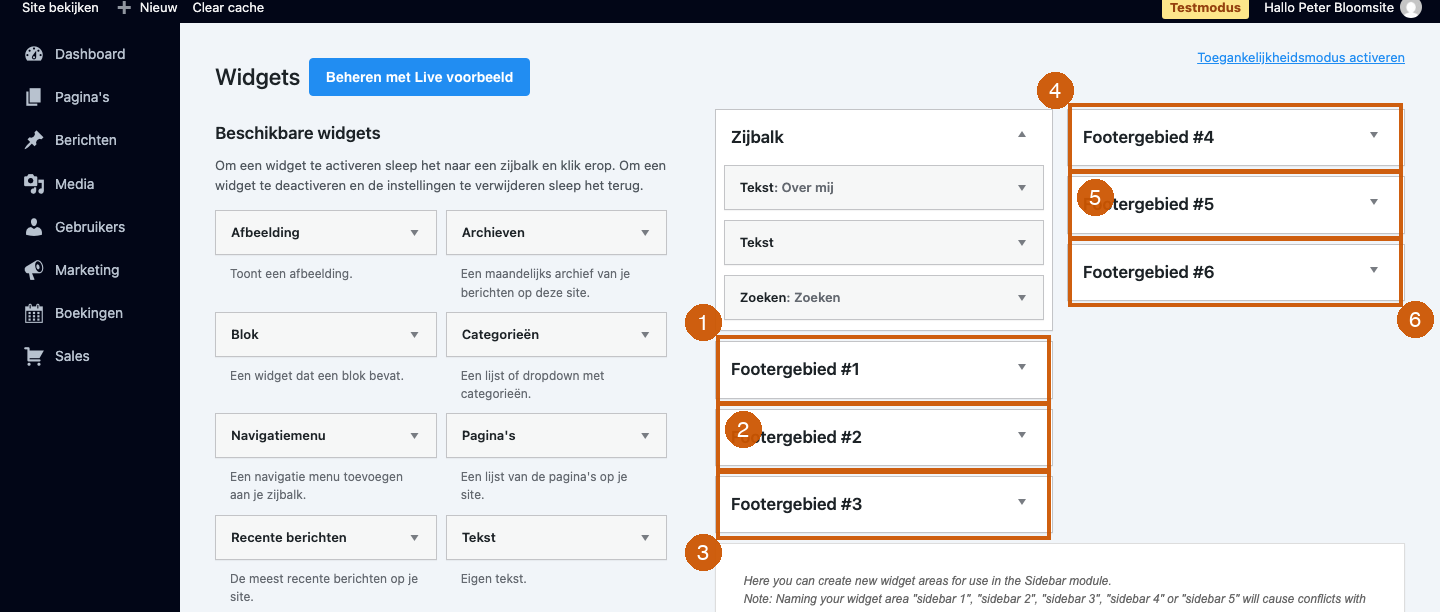
Task: Expand the Blok widget arrow
Action: click(x=414, y=334)
